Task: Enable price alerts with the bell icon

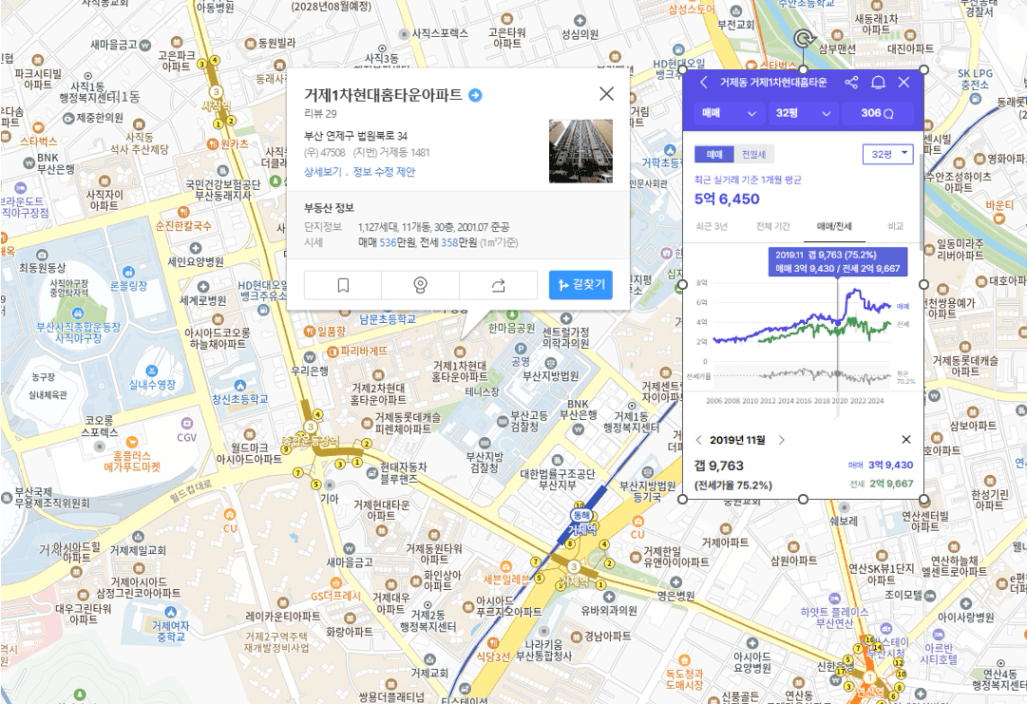Action: 878,83
